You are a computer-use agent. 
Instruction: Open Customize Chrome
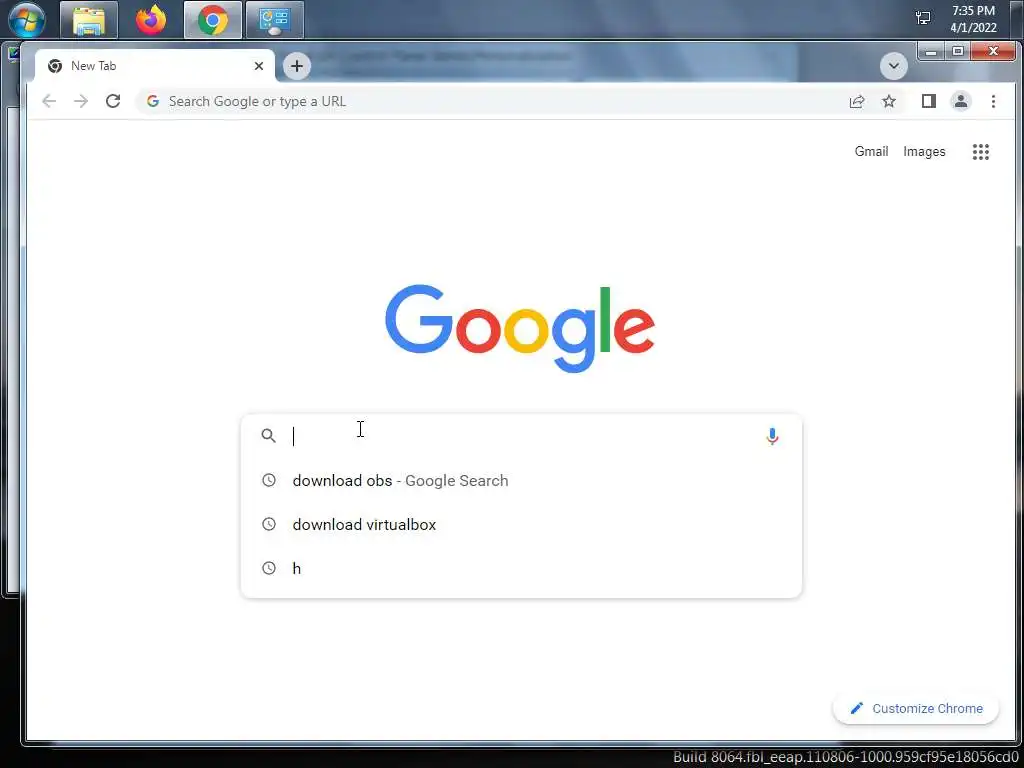click(x=916, y=709)
